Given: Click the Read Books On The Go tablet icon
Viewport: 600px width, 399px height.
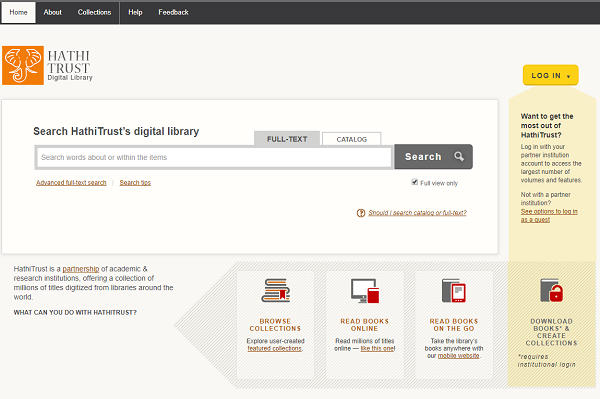Looking at the screenshot, I should [x=453, y=291].
